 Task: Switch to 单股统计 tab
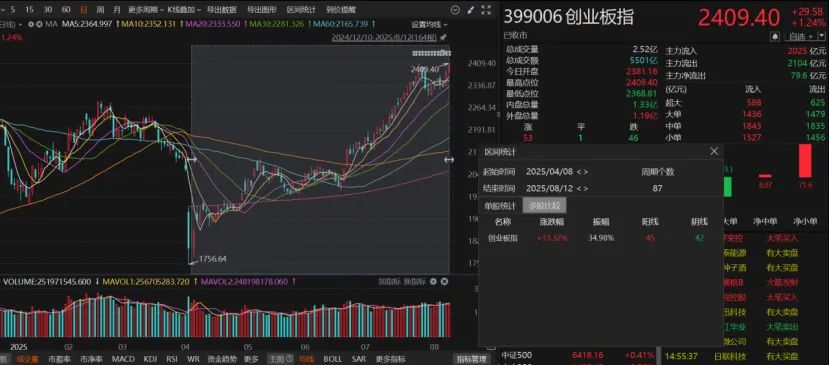click(x=500, y=206)
